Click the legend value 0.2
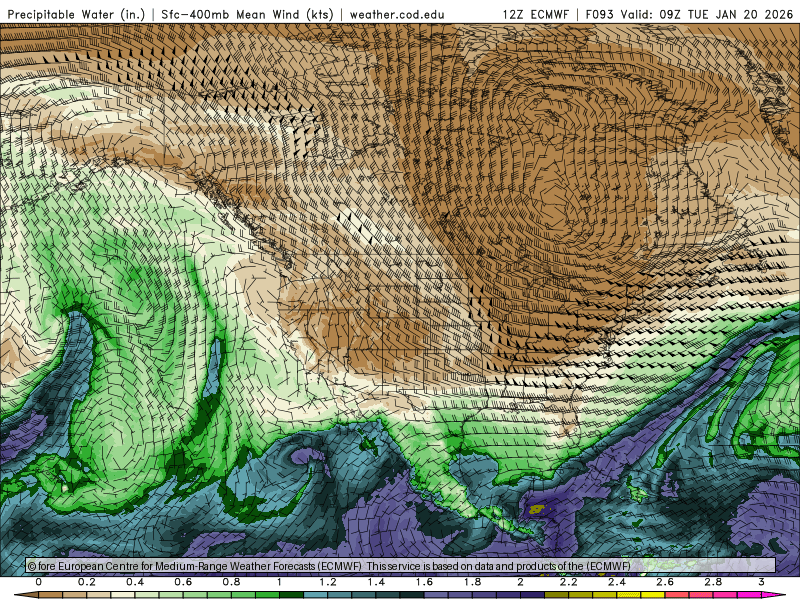The height and width of the screenshot is (600, 800). point(87,582)
